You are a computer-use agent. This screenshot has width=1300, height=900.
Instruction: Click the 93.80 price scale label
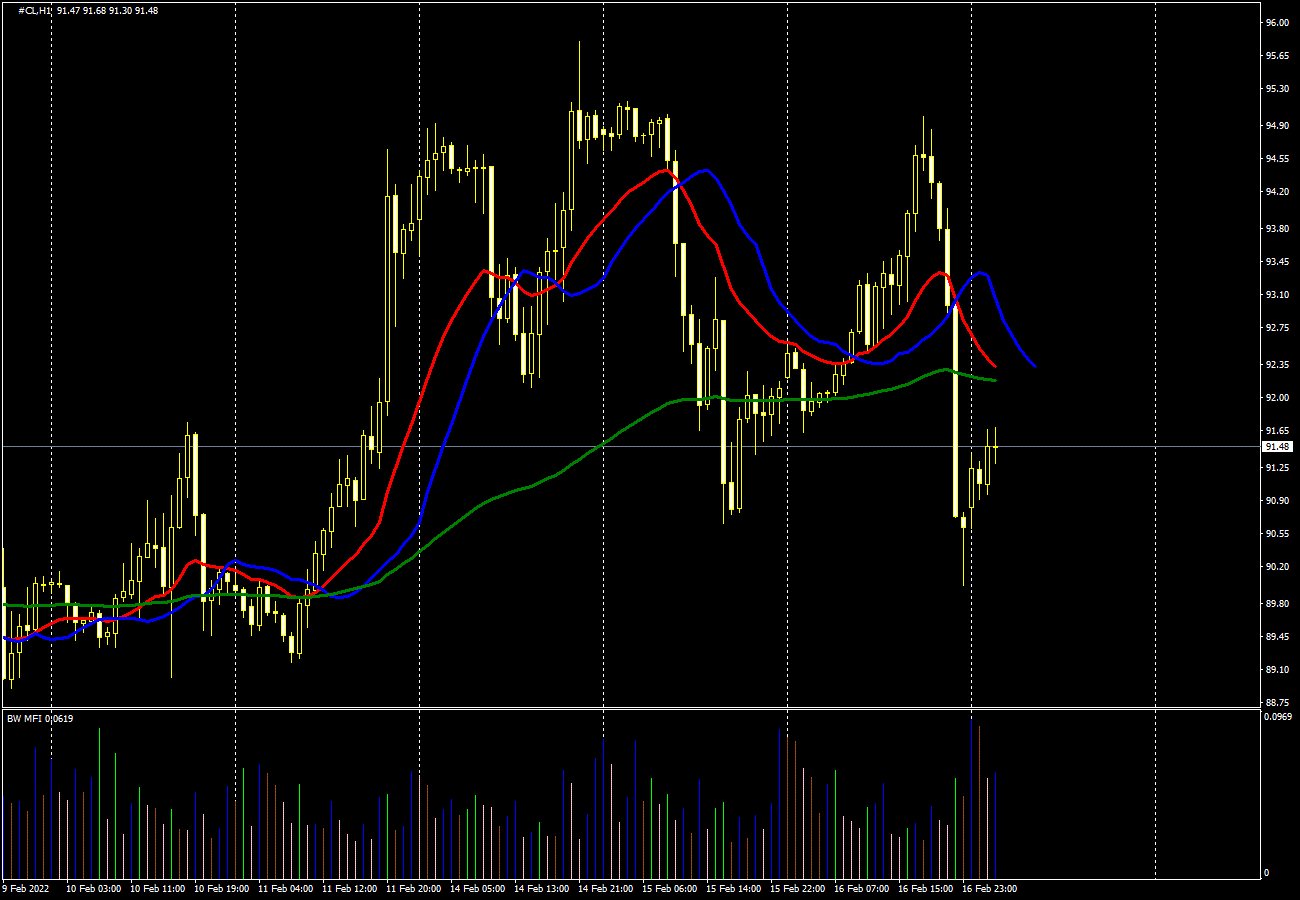1277,229
